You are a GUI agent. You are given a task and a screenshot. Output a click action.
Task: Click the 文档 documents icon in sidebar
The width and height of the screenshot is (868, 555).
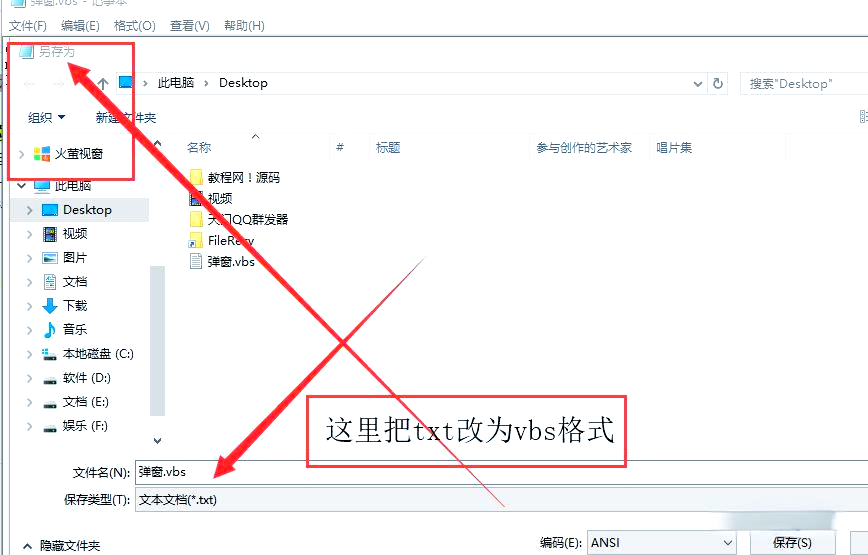[x=50, y=282]
